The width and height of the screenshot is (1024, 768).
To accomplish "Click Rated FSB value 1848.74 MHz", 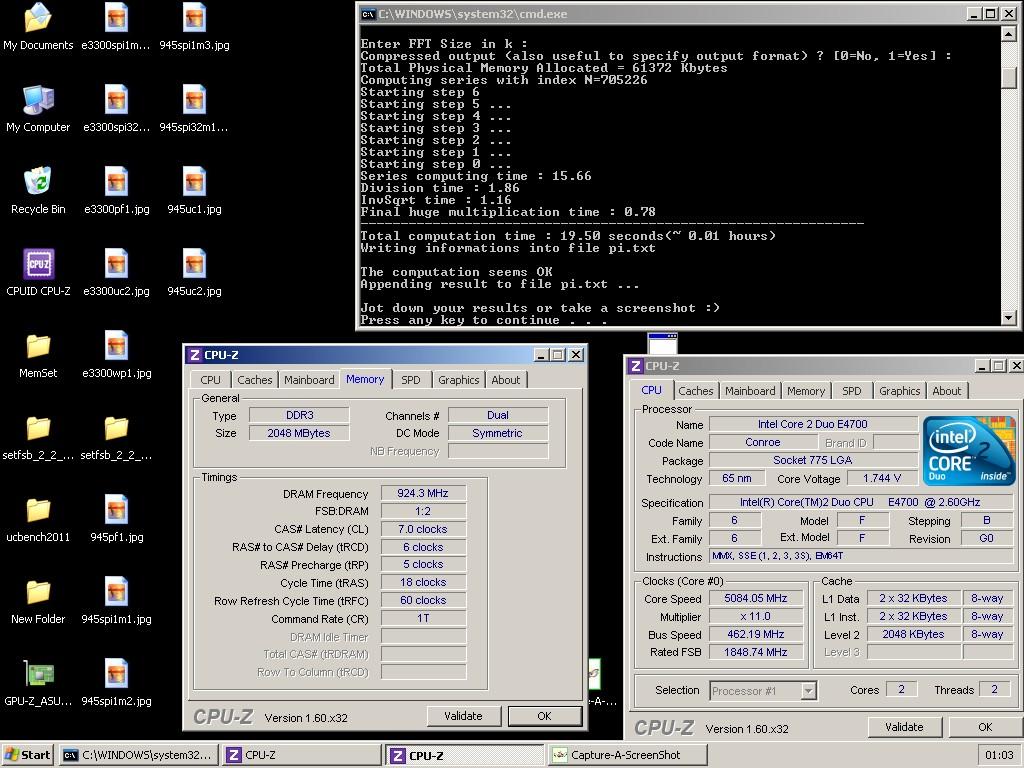I will coord(756,652).
